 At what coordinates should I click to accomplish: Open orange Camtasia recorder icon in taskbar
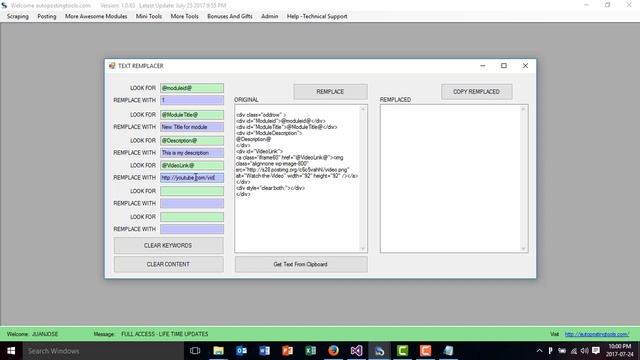click(x=425, y=351)
